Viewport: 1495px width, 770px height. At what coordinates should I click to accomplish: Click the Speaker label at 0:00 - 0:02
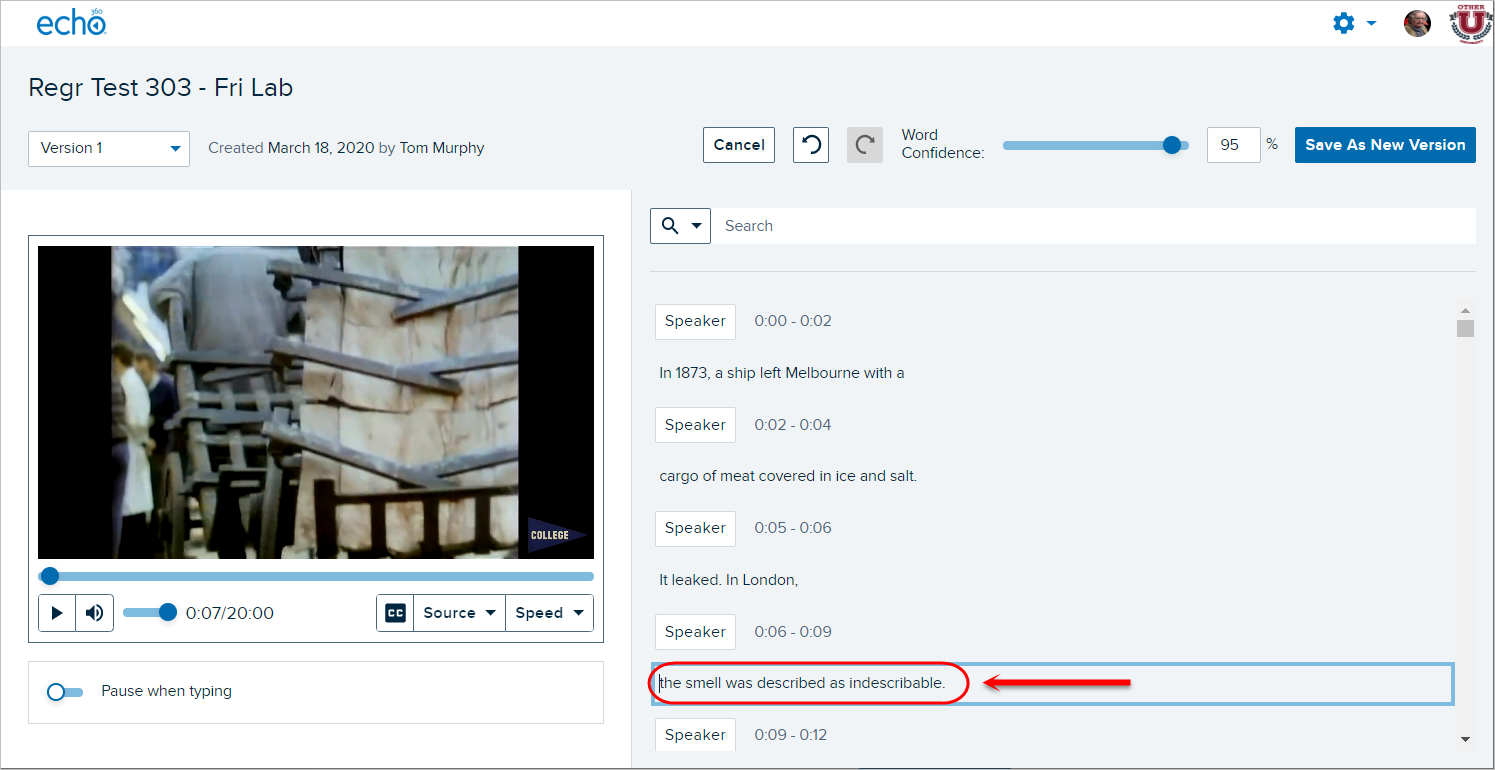click(695, 321)
